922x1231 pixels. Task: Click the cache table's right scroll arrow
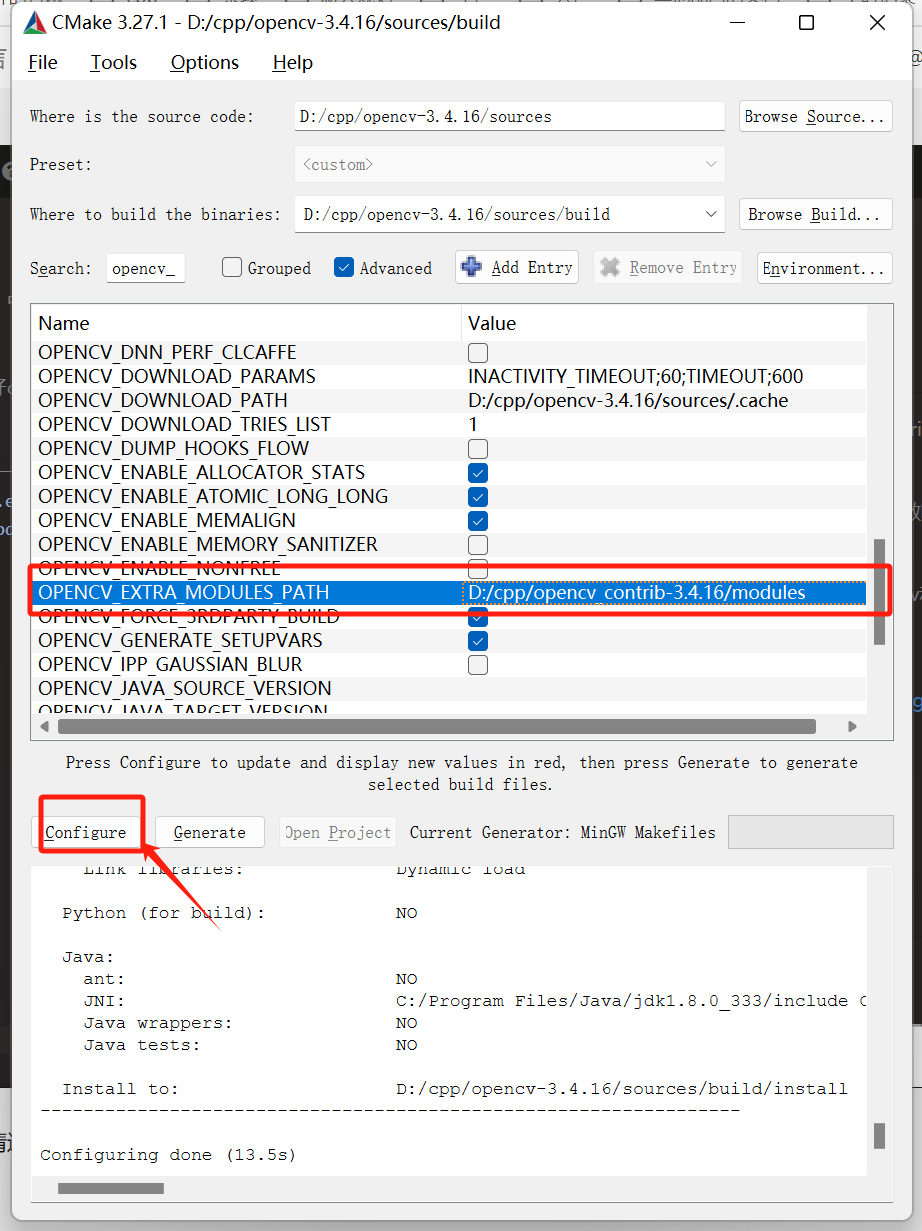pyautogui.click(x=852, y=727)
